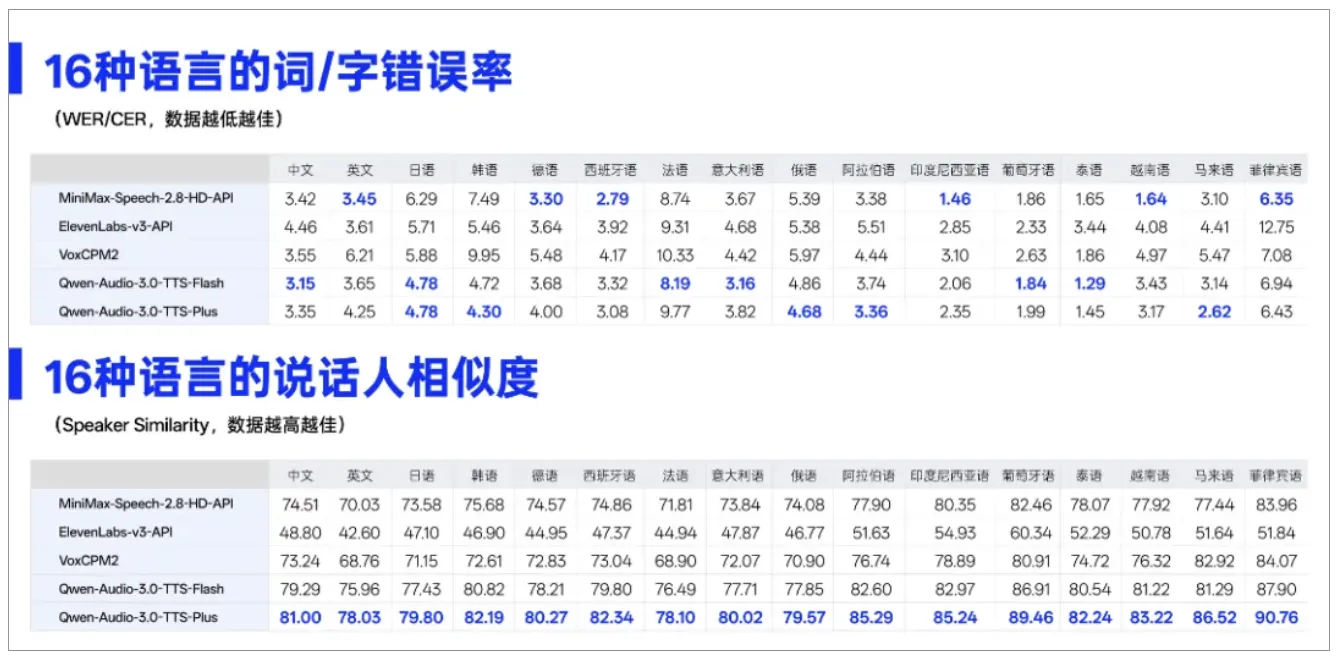The image size is (1338, 658).
Task: Click bold MiniMax Vietnamese error value 1.64
Action: pyautogui.click(x=1150, y=199)
